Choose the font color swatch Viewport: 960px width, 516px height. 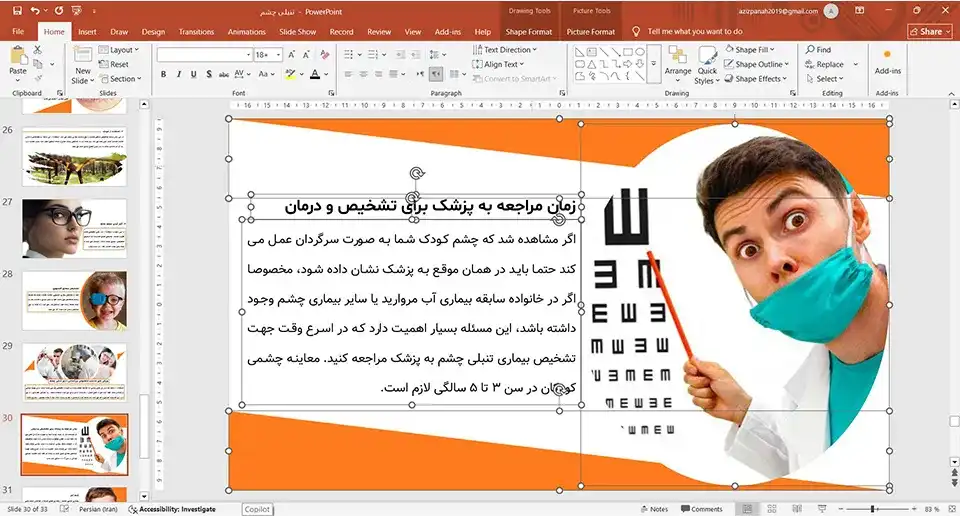click(x=315, y=74)
